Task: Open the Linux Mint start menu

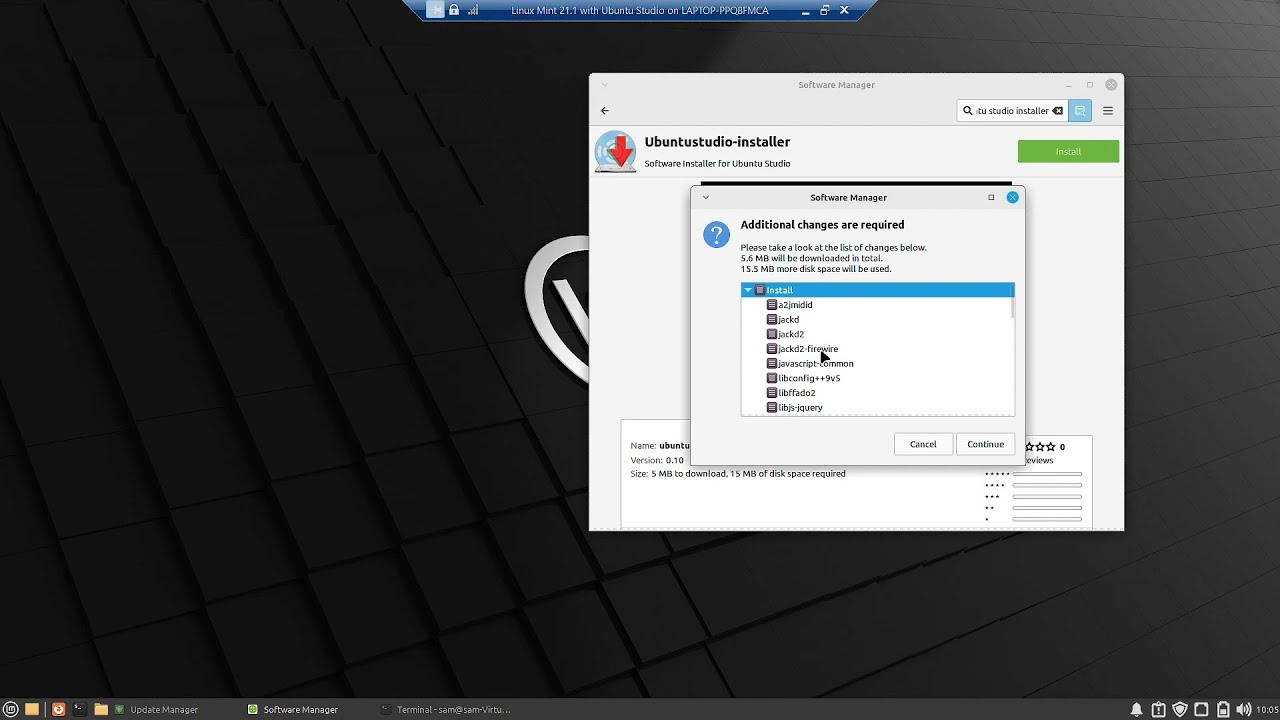Action: tap(11, 709)
